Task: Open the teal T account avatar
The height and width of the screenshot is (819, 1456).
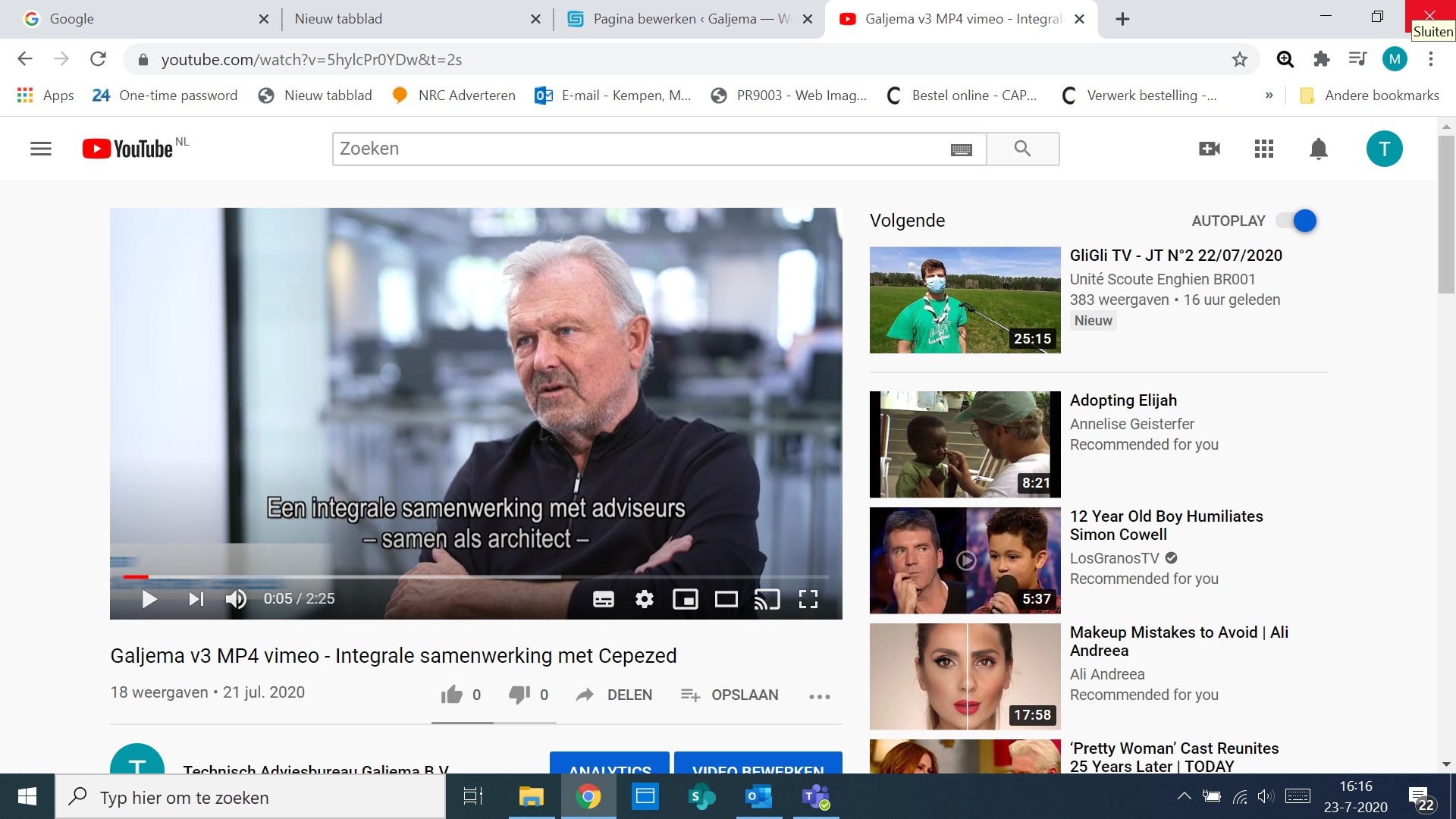Action: pyautogui.click(x=1385, y=149)
